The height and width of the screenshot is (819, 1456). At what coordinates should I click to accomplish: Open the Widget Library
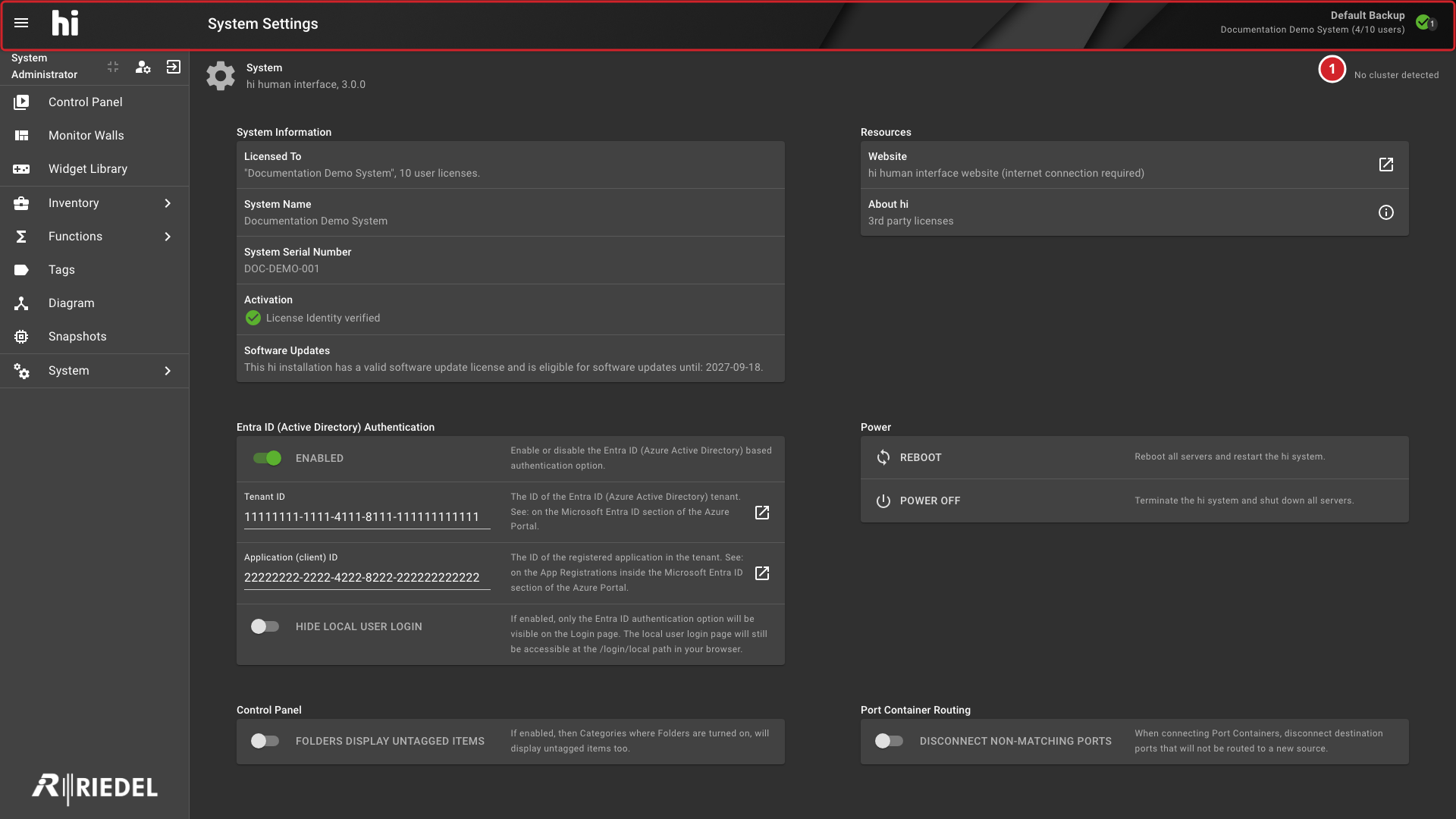pyautogui.click(x=94, y=169)
